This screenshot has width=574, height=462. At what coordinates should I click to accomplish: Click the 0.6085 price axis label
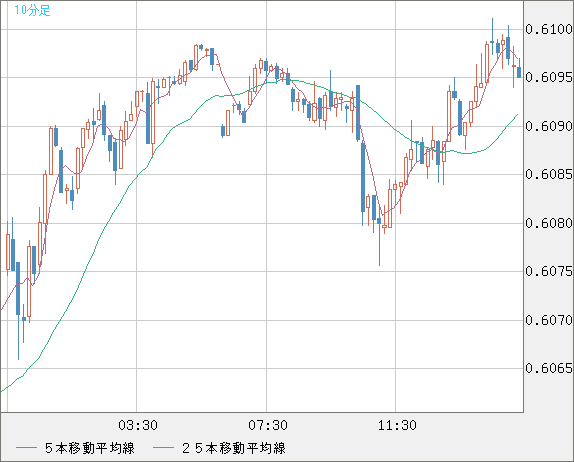[x=549, y=174]
